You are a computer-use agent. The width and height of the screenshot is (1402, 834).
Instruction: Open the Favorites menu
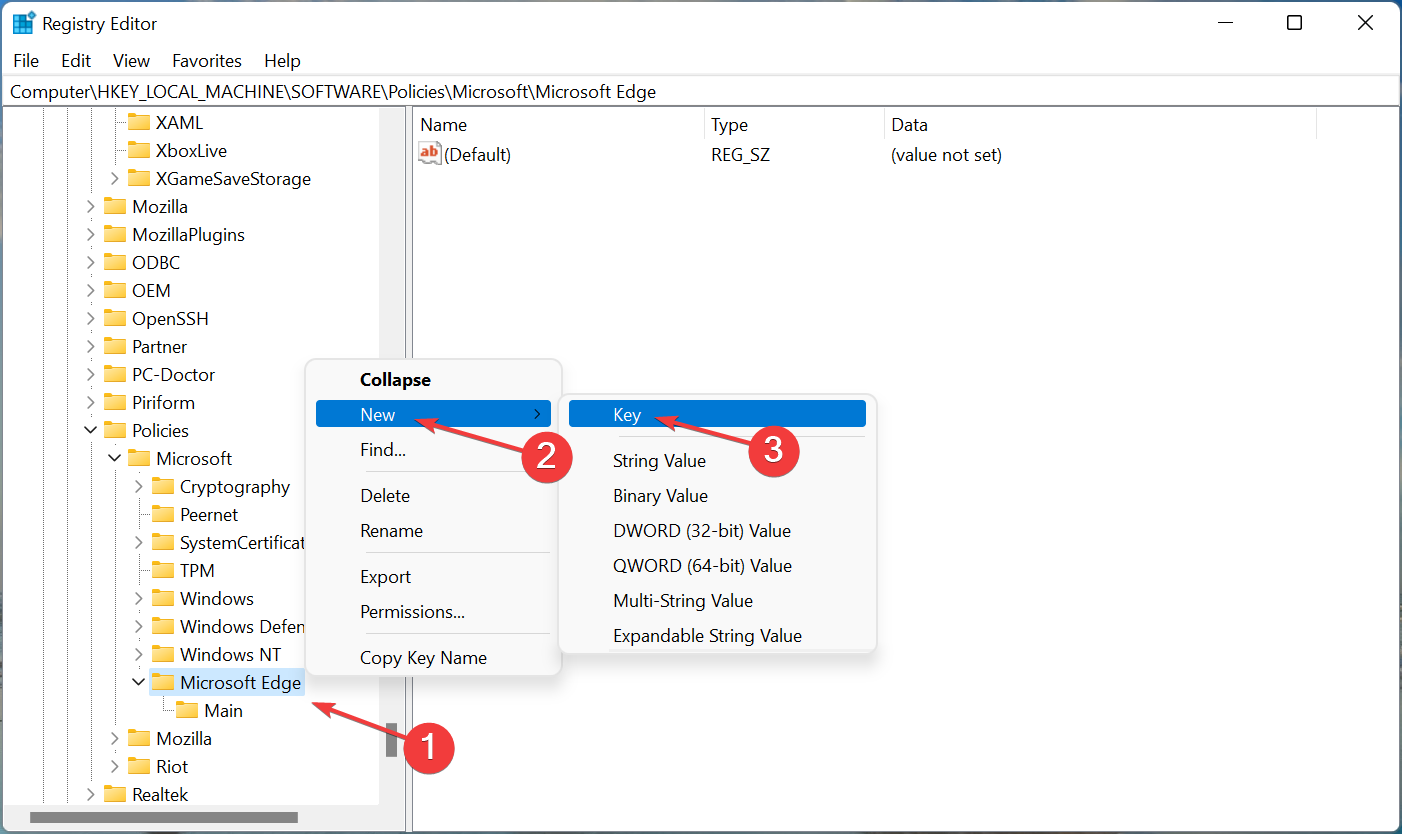point(207,61)
